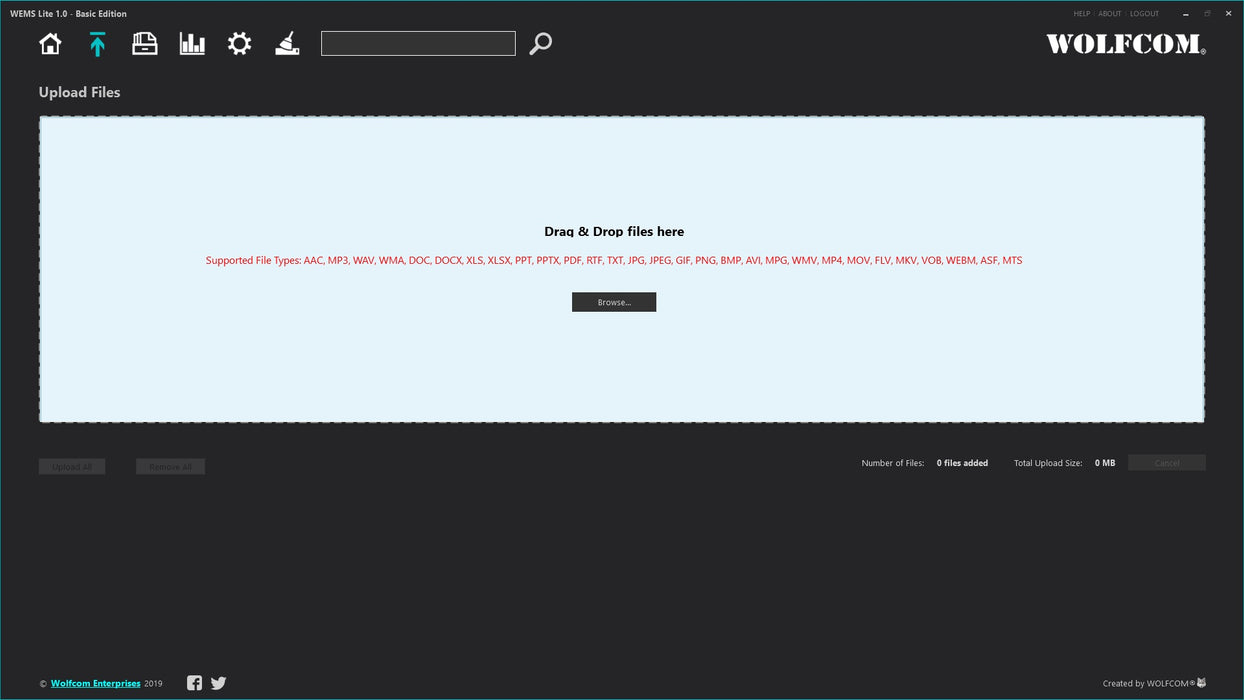Click the wolf head icon in footer

pyautogui.click(x=1202, y=683)
